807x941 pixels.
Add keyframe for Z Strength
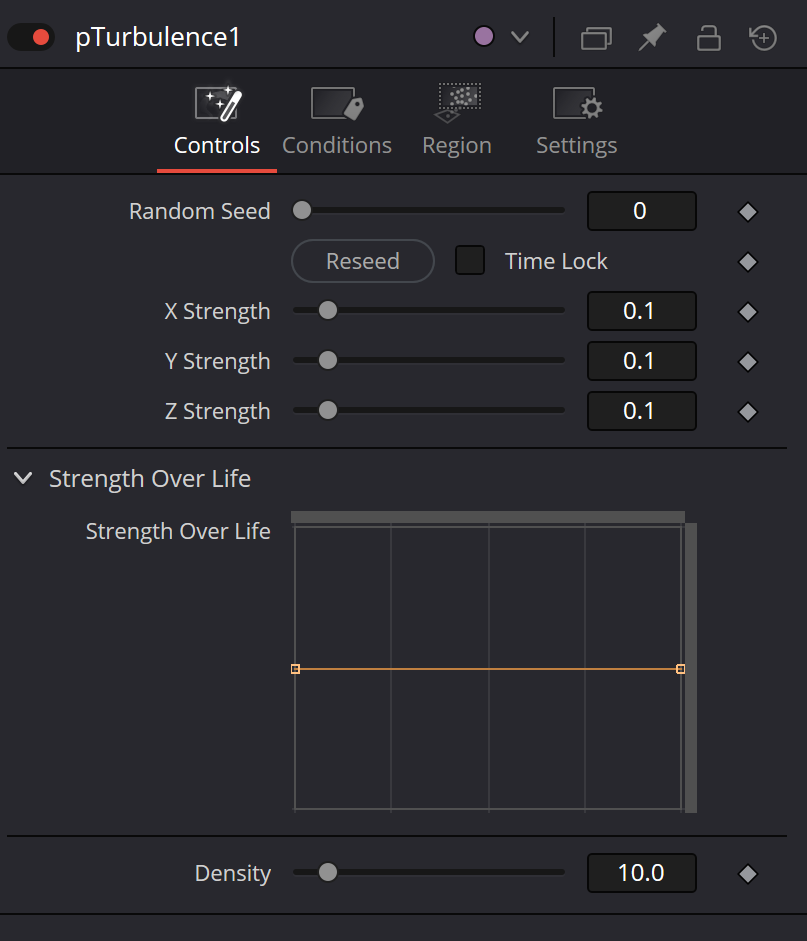coord(748,412)
